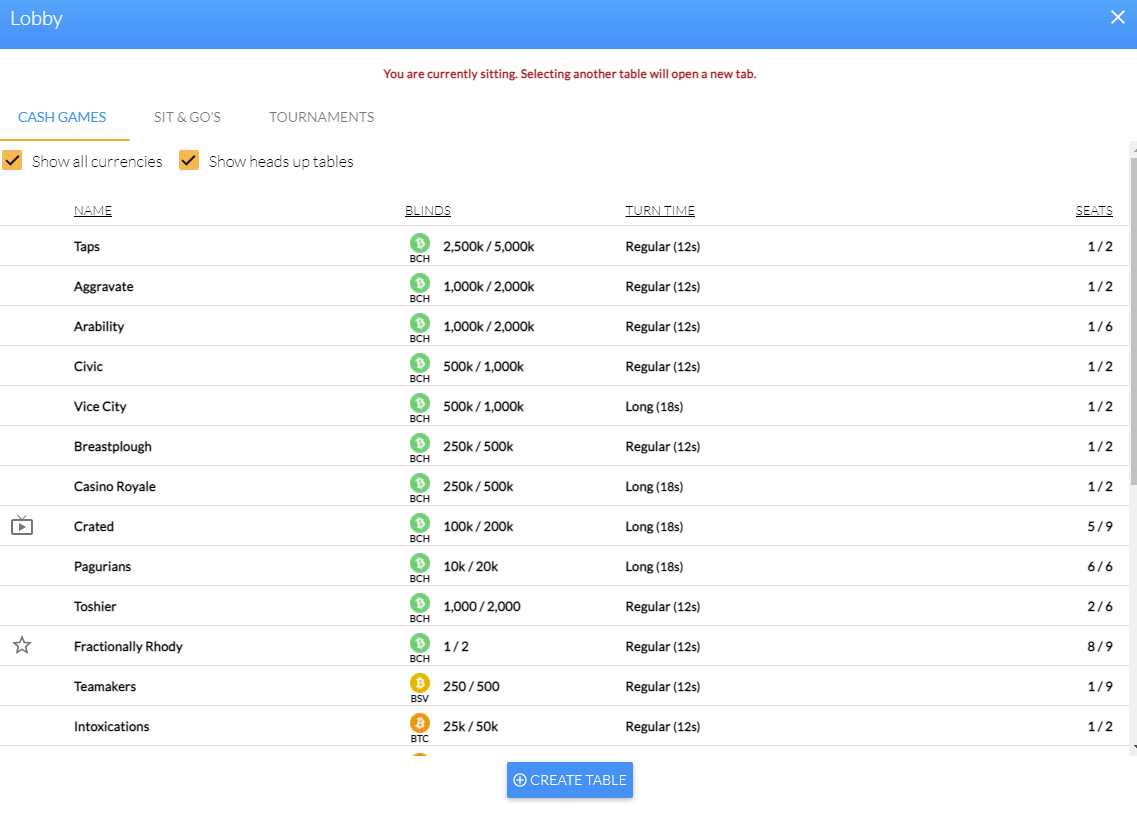The image size is (1137, 826).
Task: Sort tables by Name column
Action: (93, 210)
